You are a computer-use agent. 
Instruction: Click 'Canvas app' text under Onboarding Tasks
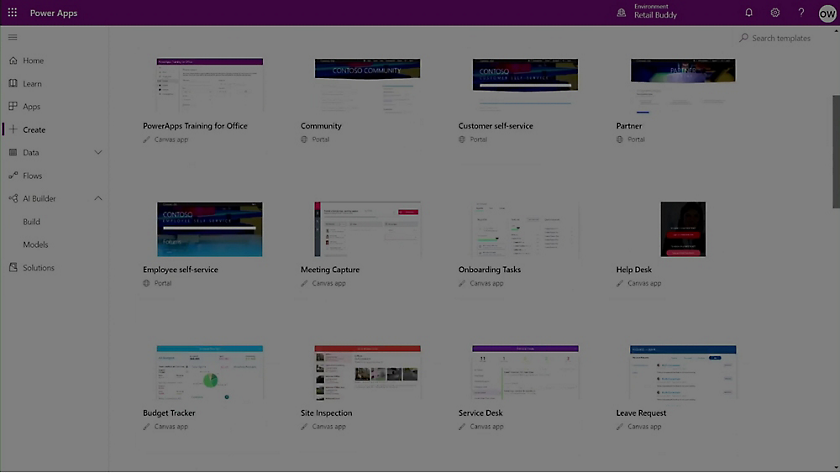pyautogui.click(x=486, y=283)
